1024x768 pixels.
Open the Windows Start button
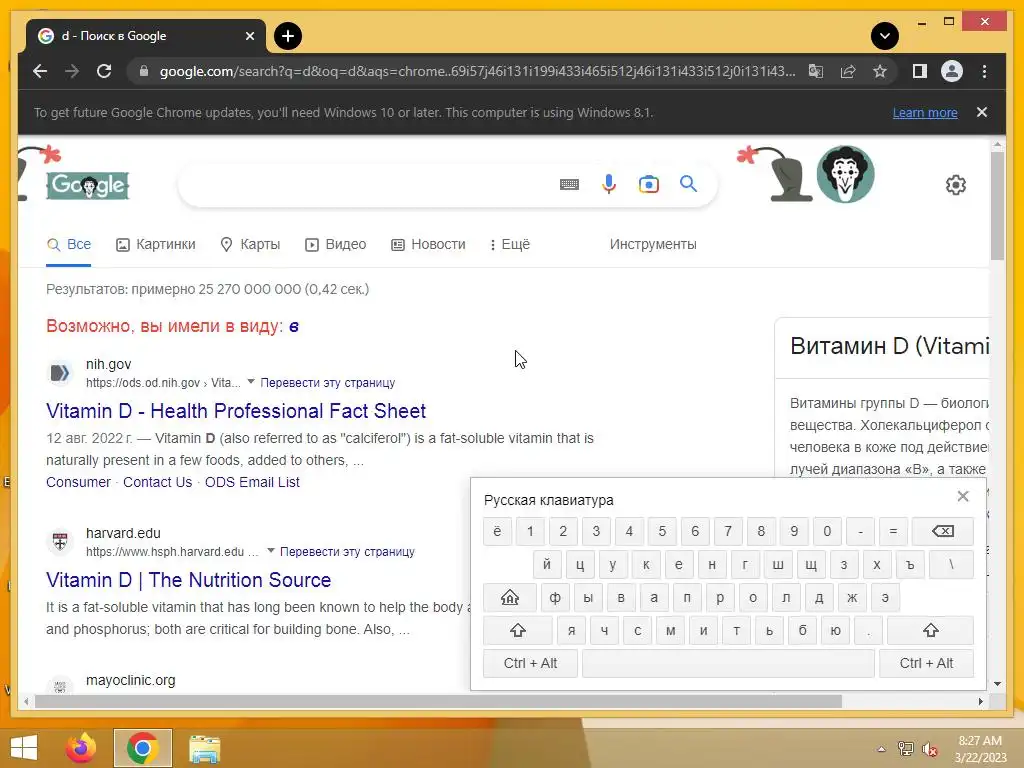pos(24,748)
